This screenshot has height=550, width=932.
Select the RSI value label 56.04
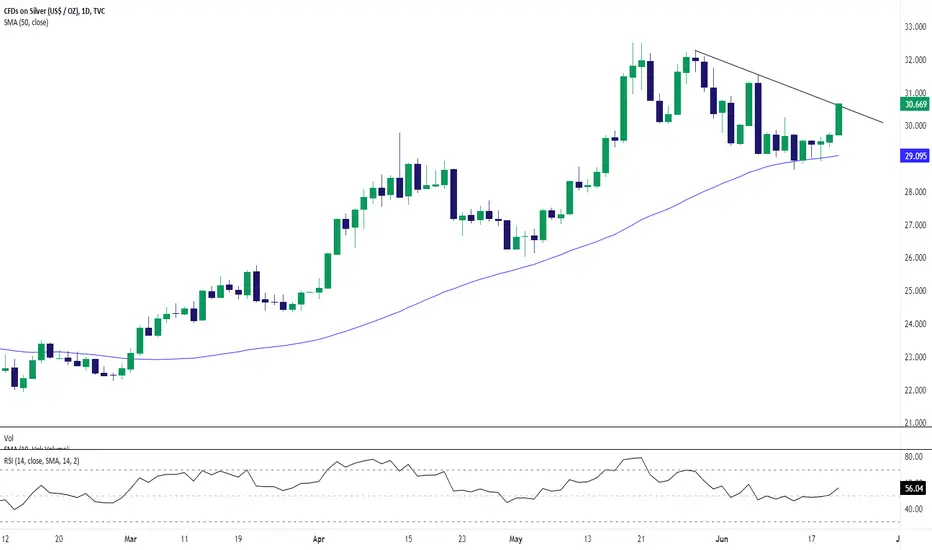coord(915,489)
